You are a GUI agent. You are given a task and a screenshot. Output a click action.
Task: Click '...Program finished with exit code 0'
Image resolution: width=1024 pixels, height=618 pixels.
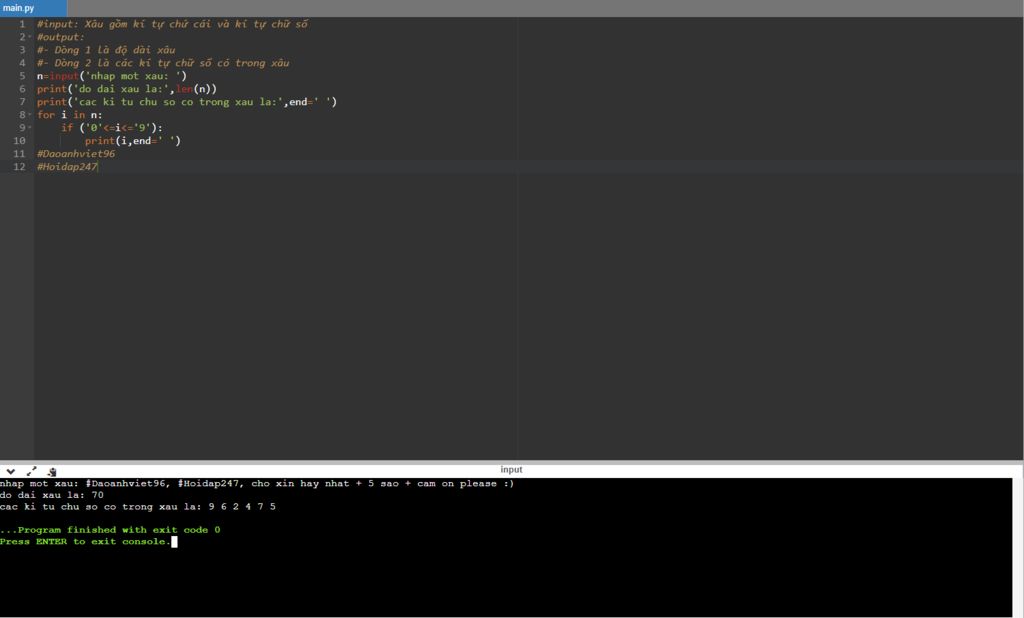pos(110,530)
